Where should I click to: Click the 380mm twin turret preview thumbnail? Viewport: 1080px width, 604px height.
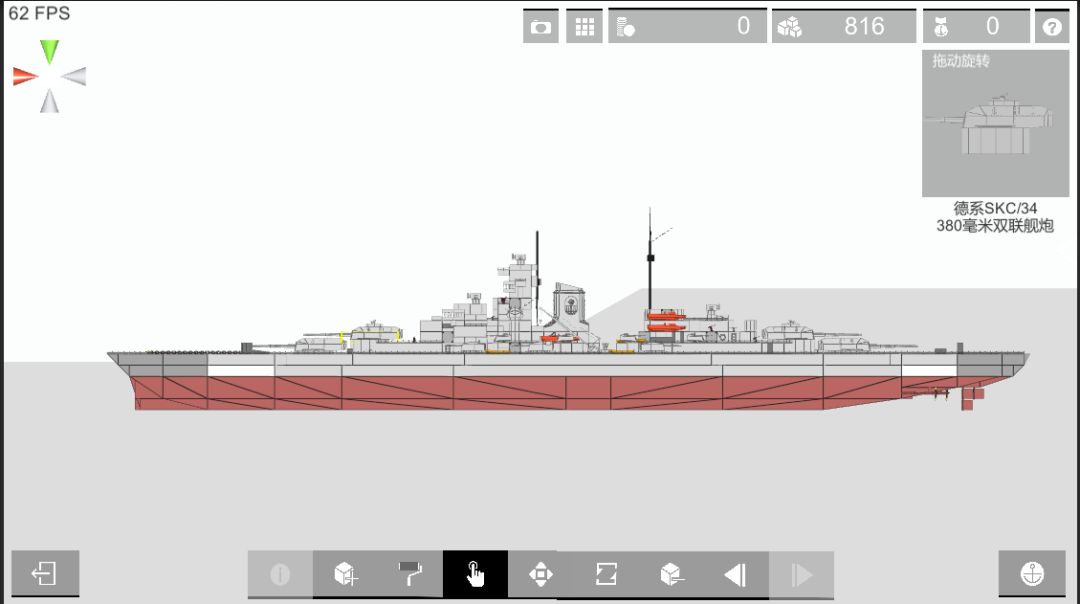click(x=995, y=123)
